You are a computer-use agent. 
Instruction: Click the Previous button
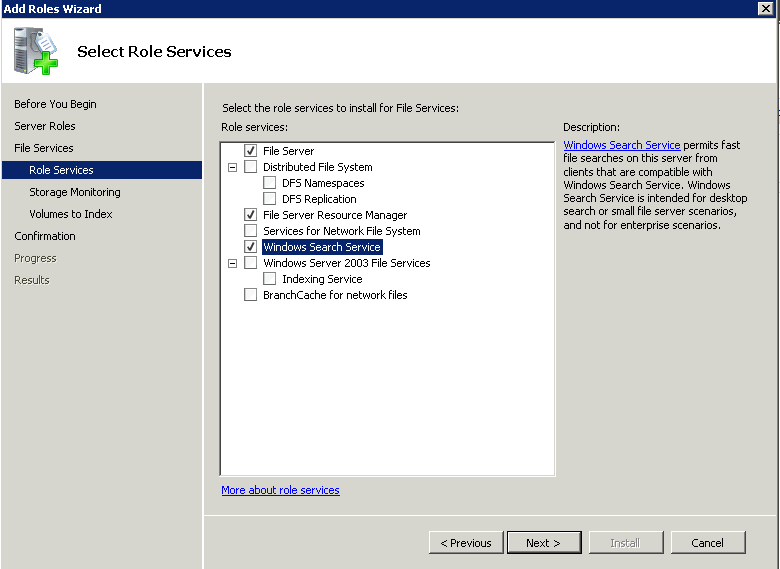coord(466,542)
